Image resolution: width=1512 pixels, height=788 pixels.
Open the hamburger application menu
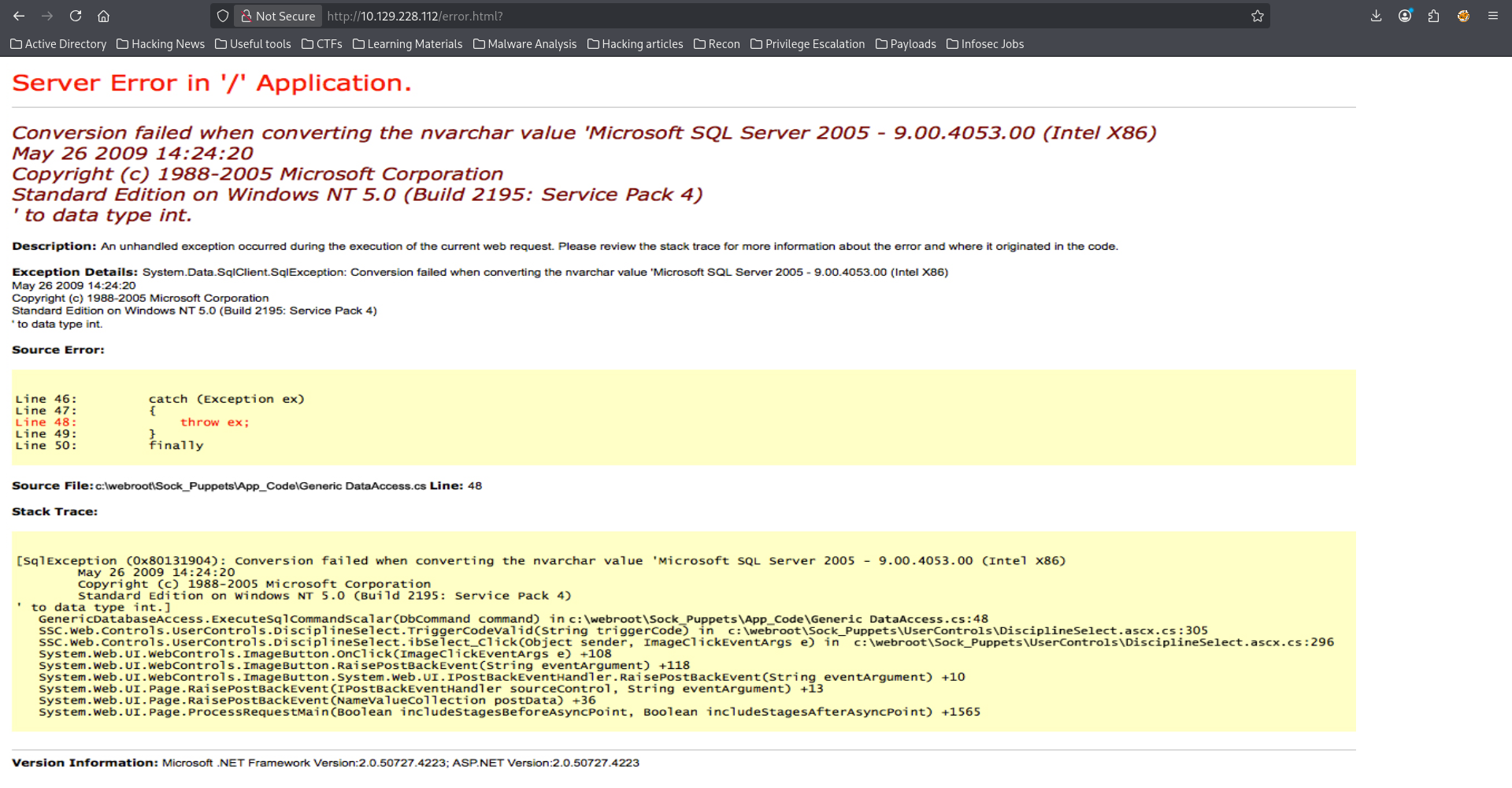tap(1493, 16)
